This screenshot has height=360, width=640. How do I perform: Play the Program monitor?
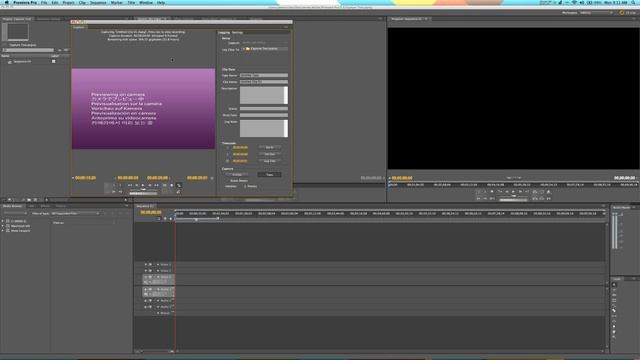coord(513,192)
